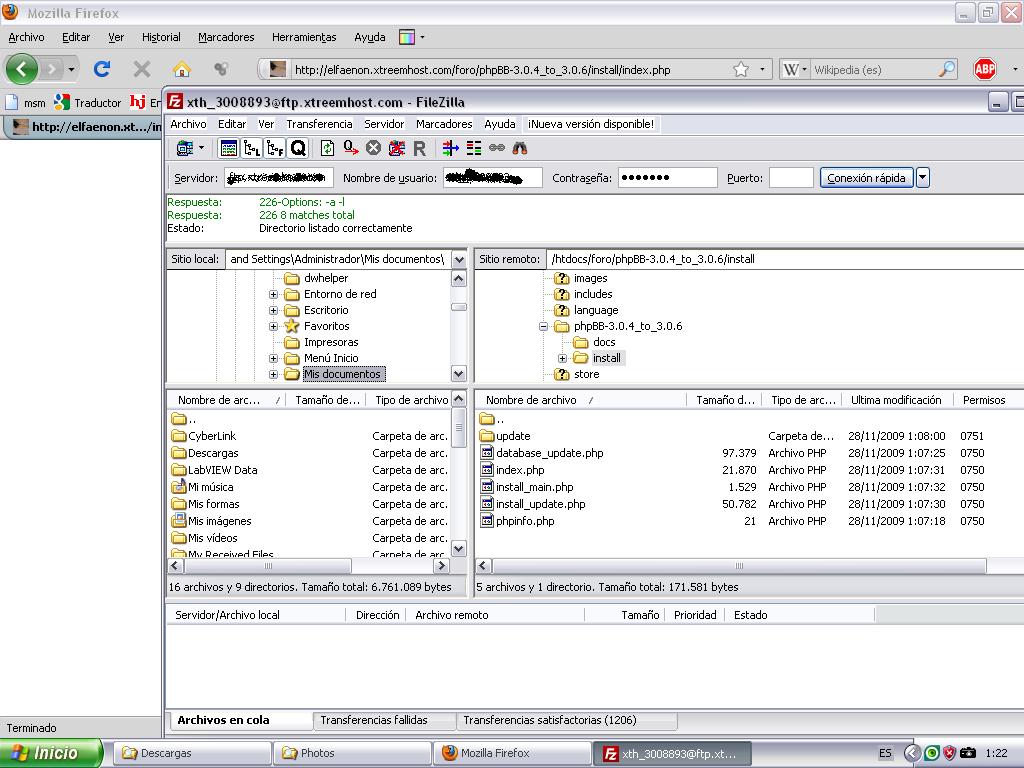Open FileZilla's Transferencia menu

coord(319,124)
